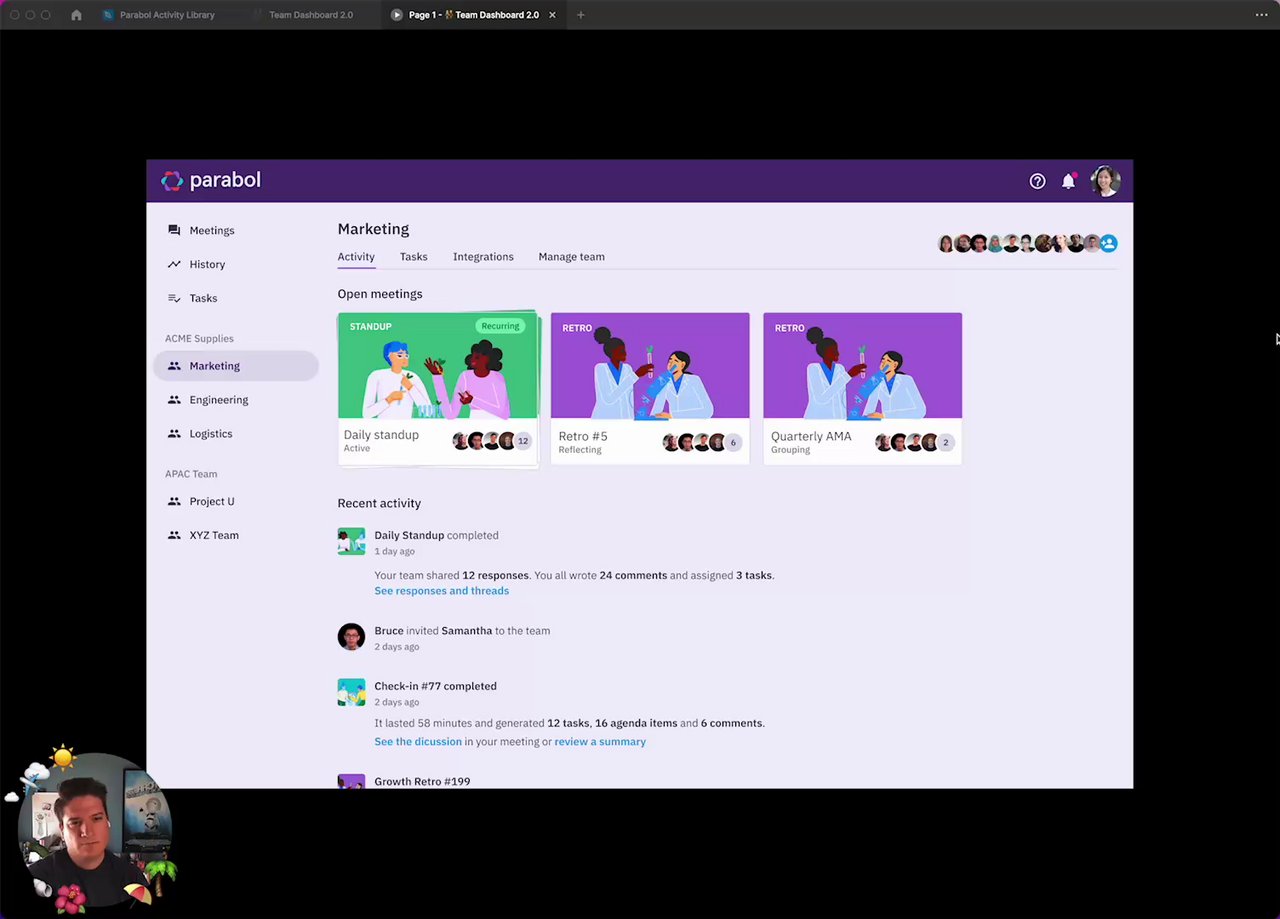Image resolution: width=1280 pixels, height=919 pixels.
Task: Select Project U in the sidebar
Action: [x=212, y=501]
